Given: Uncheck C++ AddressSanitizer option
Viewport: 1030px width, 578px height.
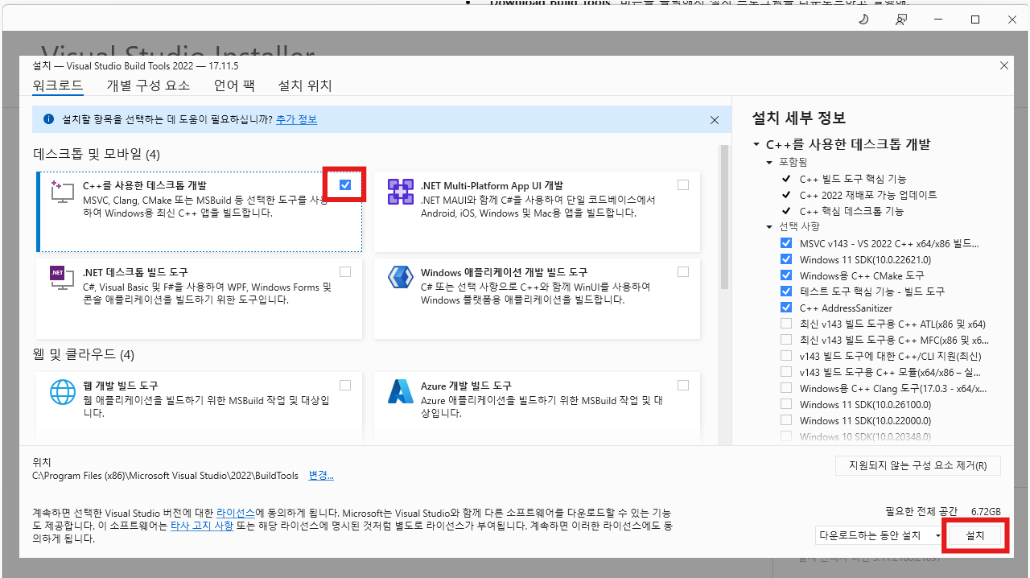Looking at the screenshot, I should click(786, 307).
